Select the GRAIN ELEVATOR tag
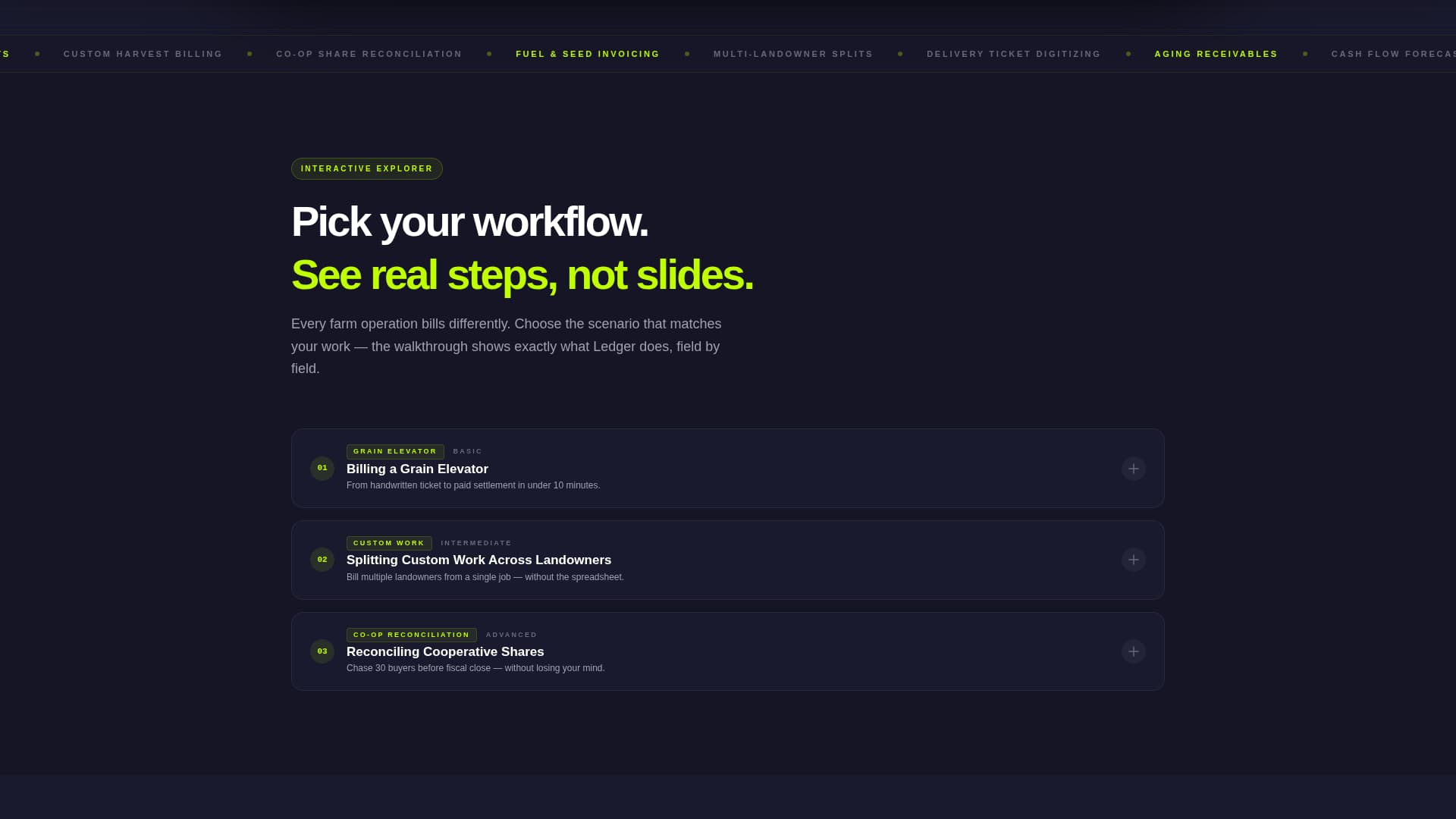Image resolution: width=1456 pixels, height=819 pixels. click(x=395, y=451)
